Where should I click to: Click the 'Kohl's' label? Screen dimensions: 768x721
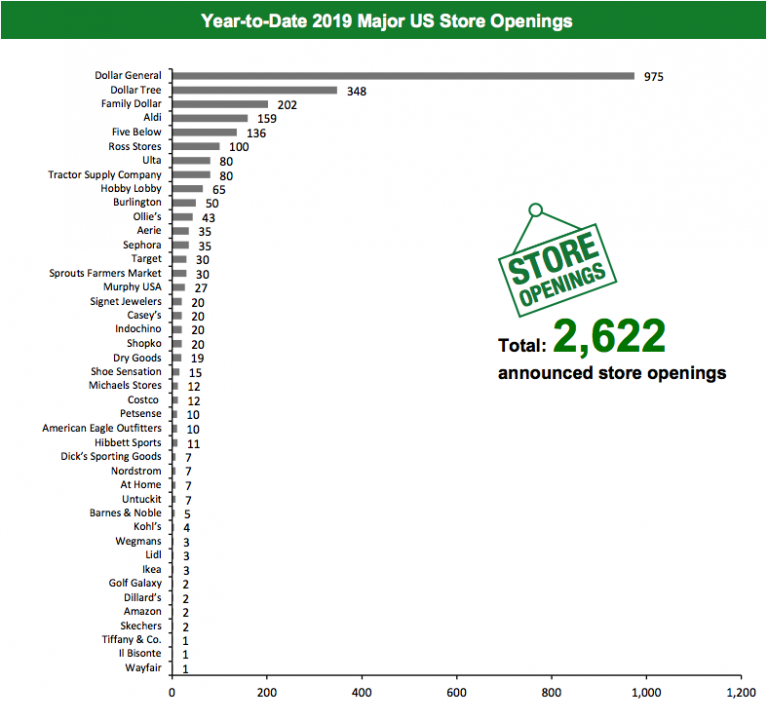click(x=147, y=527)
